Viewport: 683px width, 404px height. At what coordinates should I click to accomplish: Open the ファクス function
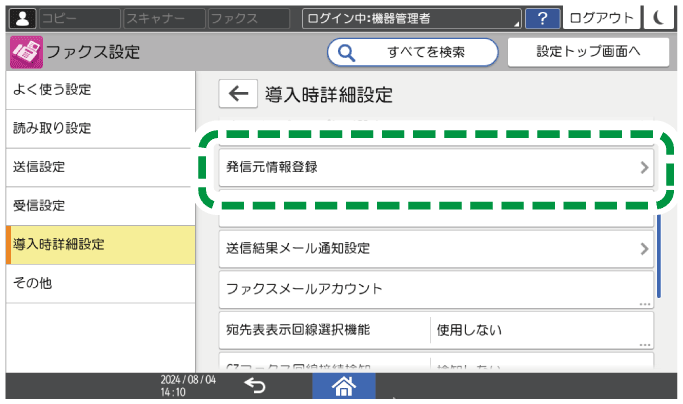tap(249, 18)
